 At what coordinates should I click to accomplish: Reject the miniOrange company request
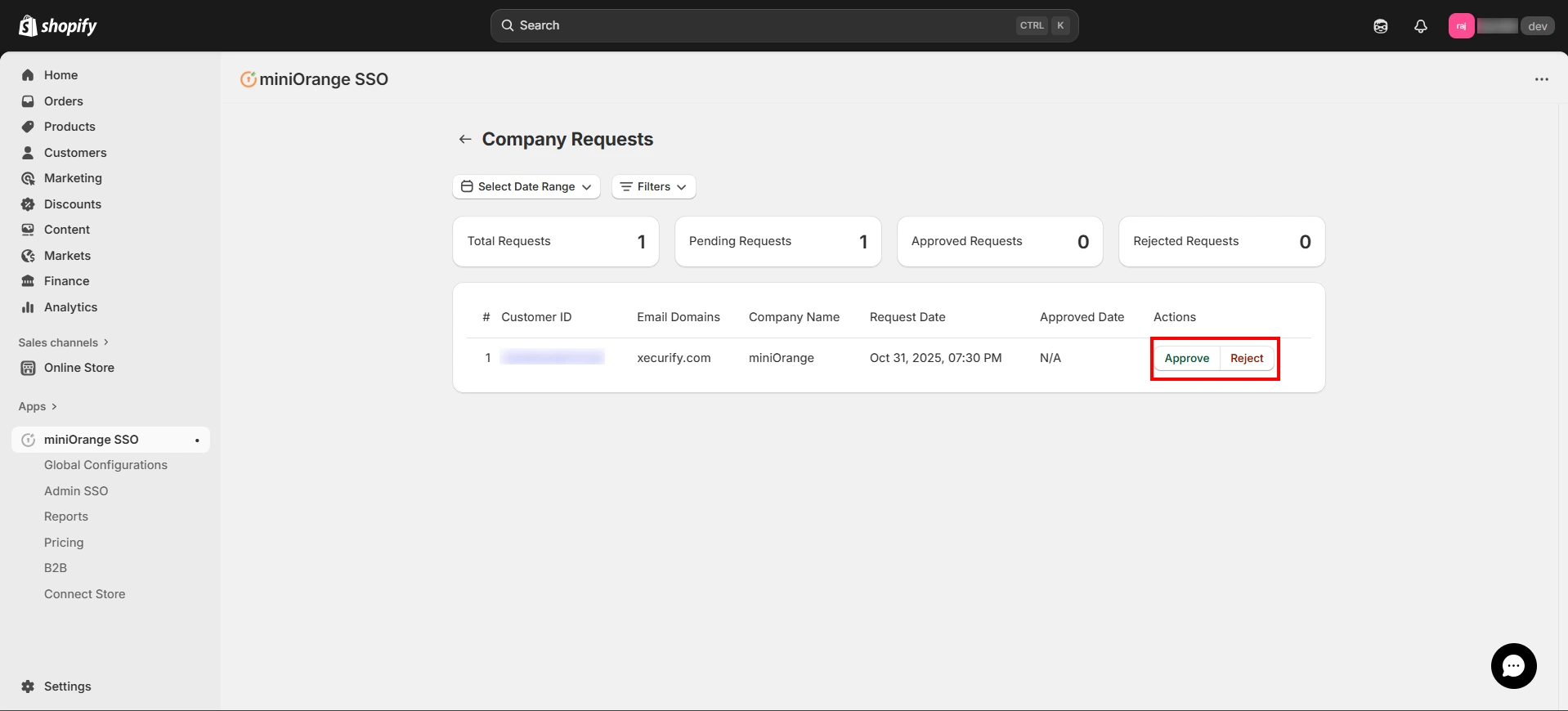(1247, 358)
